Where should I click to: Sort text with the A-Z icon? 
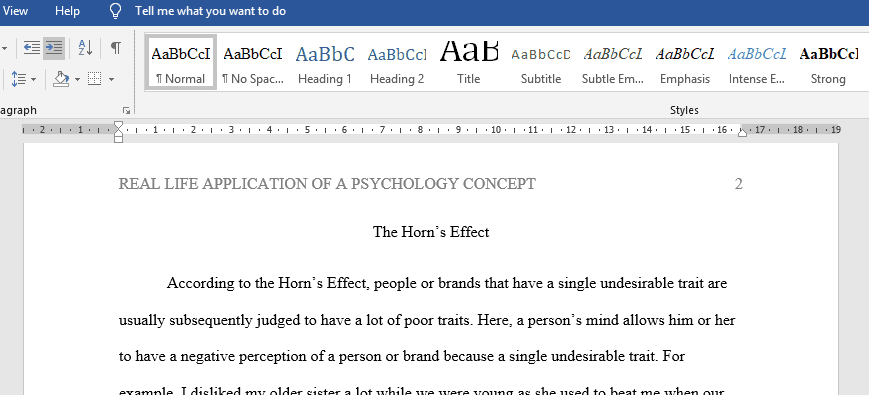(x=85, y=48)
